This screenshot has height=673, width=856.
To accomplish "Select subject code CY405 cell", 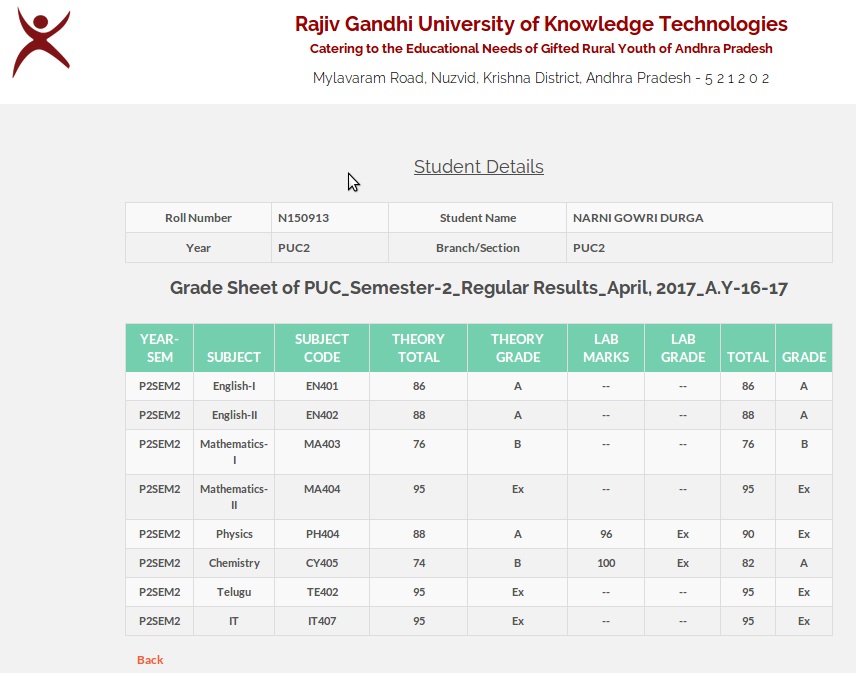I will tap(322, 563).
